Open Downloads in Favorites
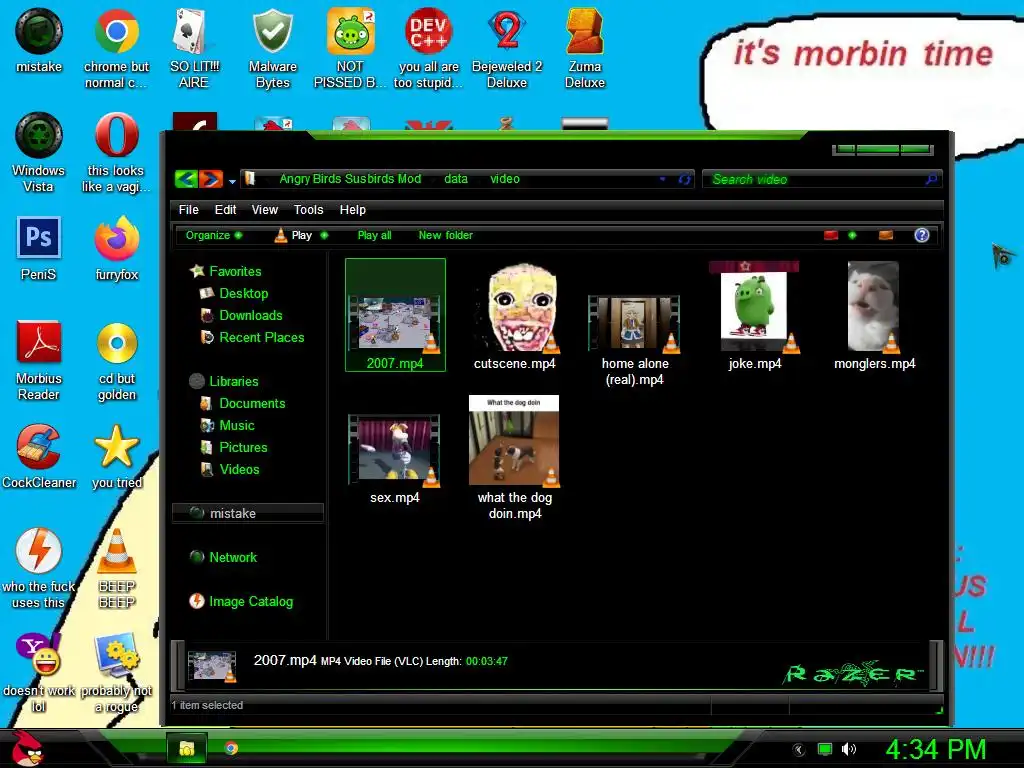This screenshot has height=768, width=1024. click(x=250, y=315)
